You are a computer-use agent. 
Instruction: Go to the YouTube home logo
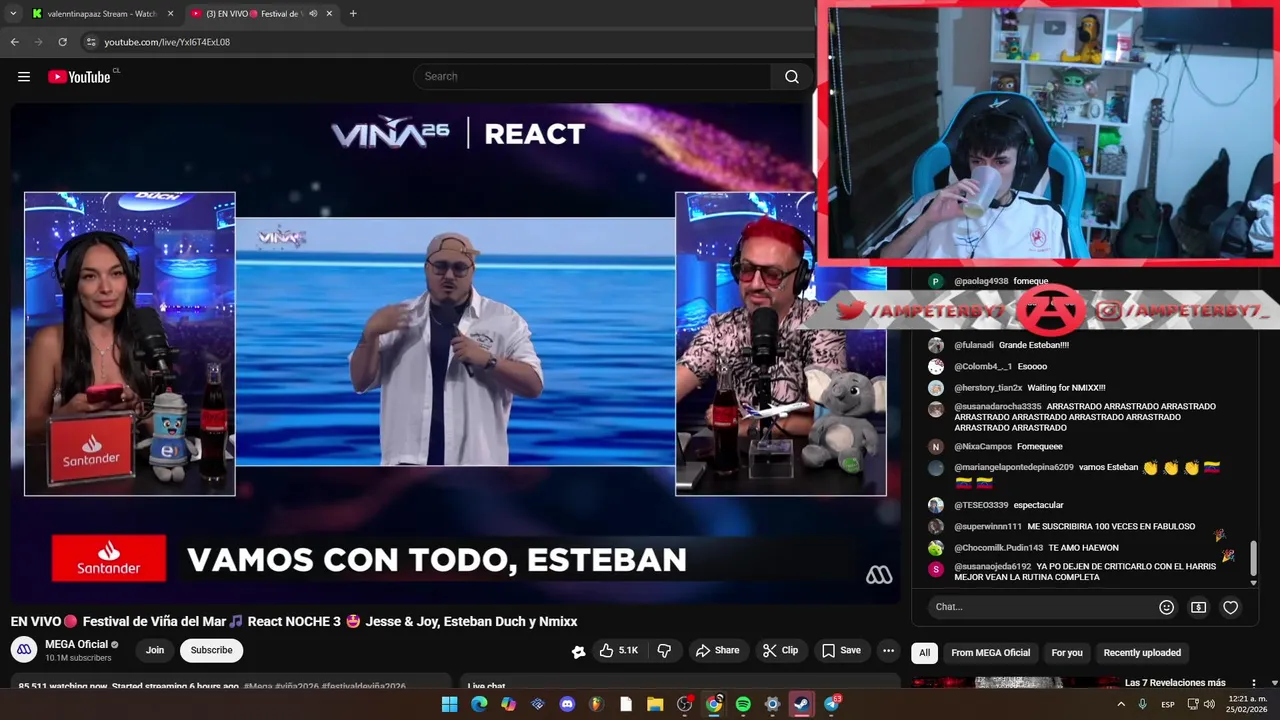click(x=79, y=77)
